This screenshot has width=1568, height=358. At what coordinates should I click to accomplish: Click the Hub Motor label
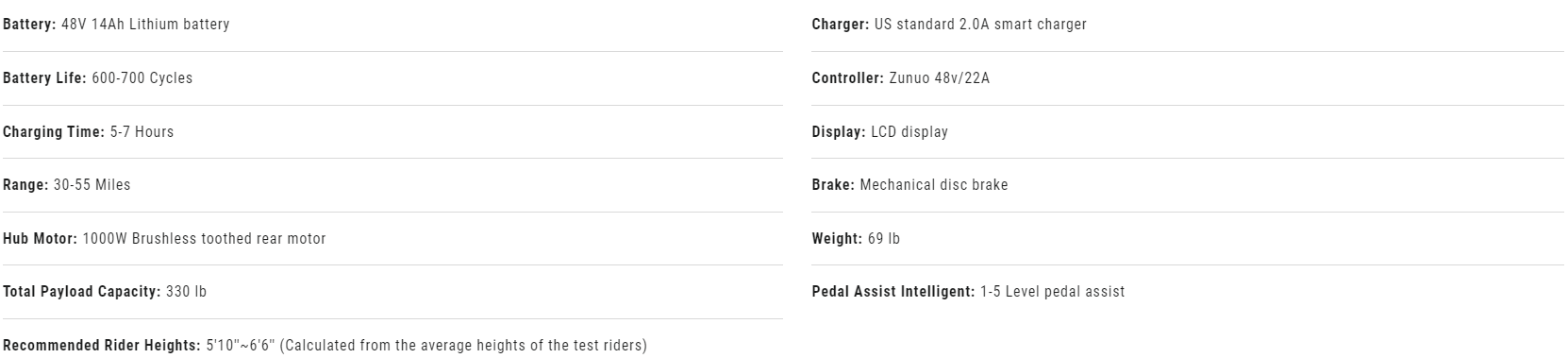[x=41, y=239]
